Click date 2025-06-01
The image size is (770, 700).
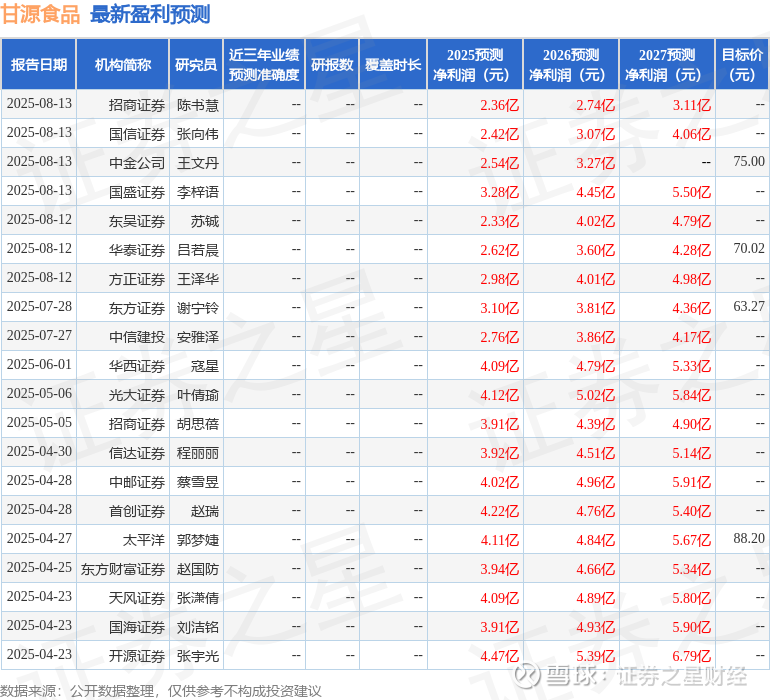pos(39,364)
